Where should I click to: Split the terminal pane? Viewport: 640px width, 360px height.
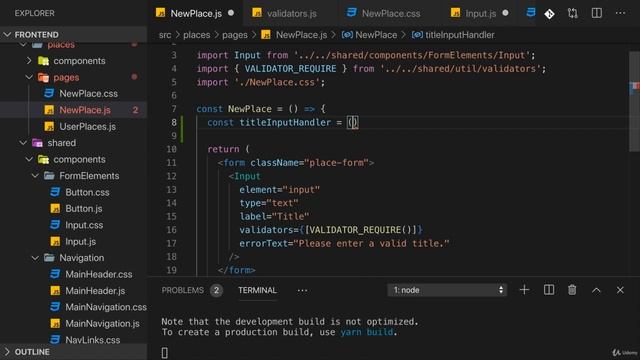point(549,290)
